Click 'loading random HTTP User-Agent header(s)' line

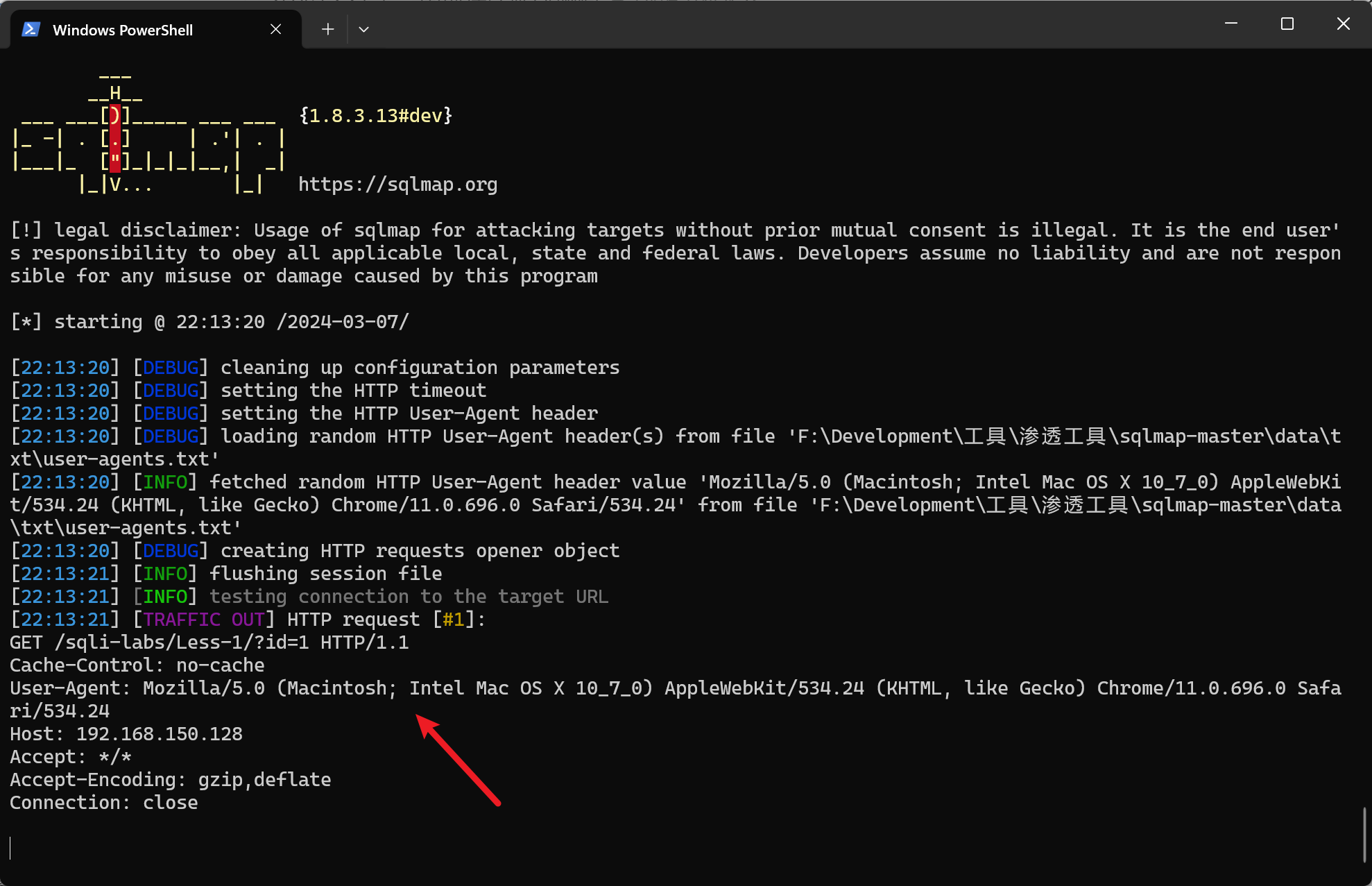(676, 448)
